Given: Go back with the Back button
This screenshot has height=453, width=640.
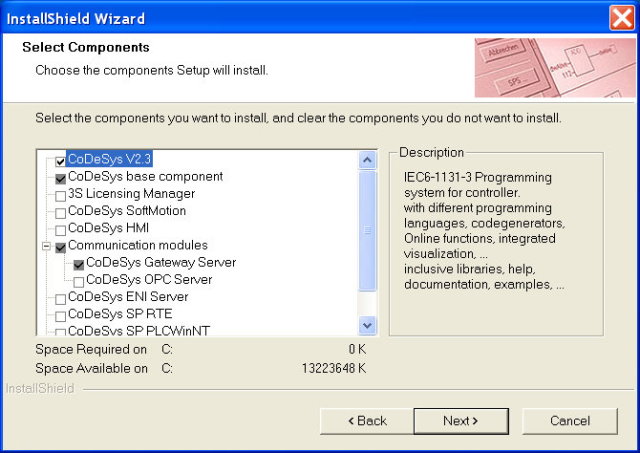Looking at the screenshot, I should (365, 421).
